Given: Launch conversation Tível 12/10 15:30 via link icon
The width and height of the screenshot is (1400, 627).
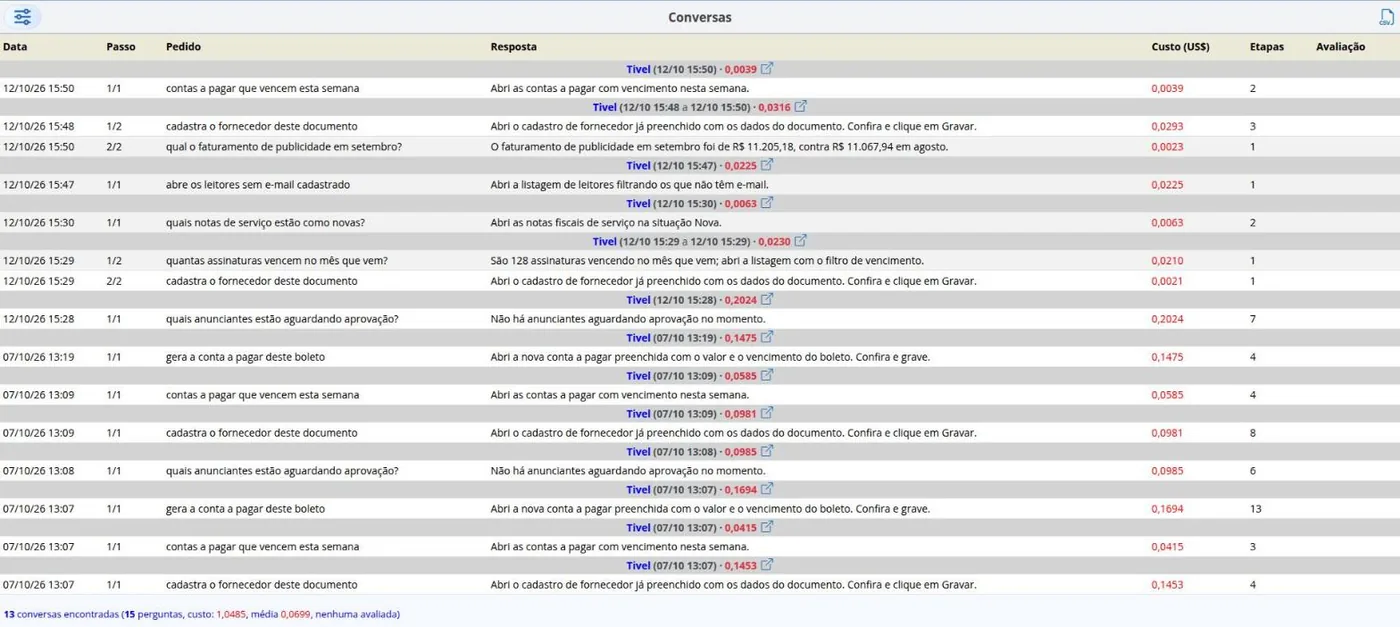Looking at the screenshot, I should point(767,203).
